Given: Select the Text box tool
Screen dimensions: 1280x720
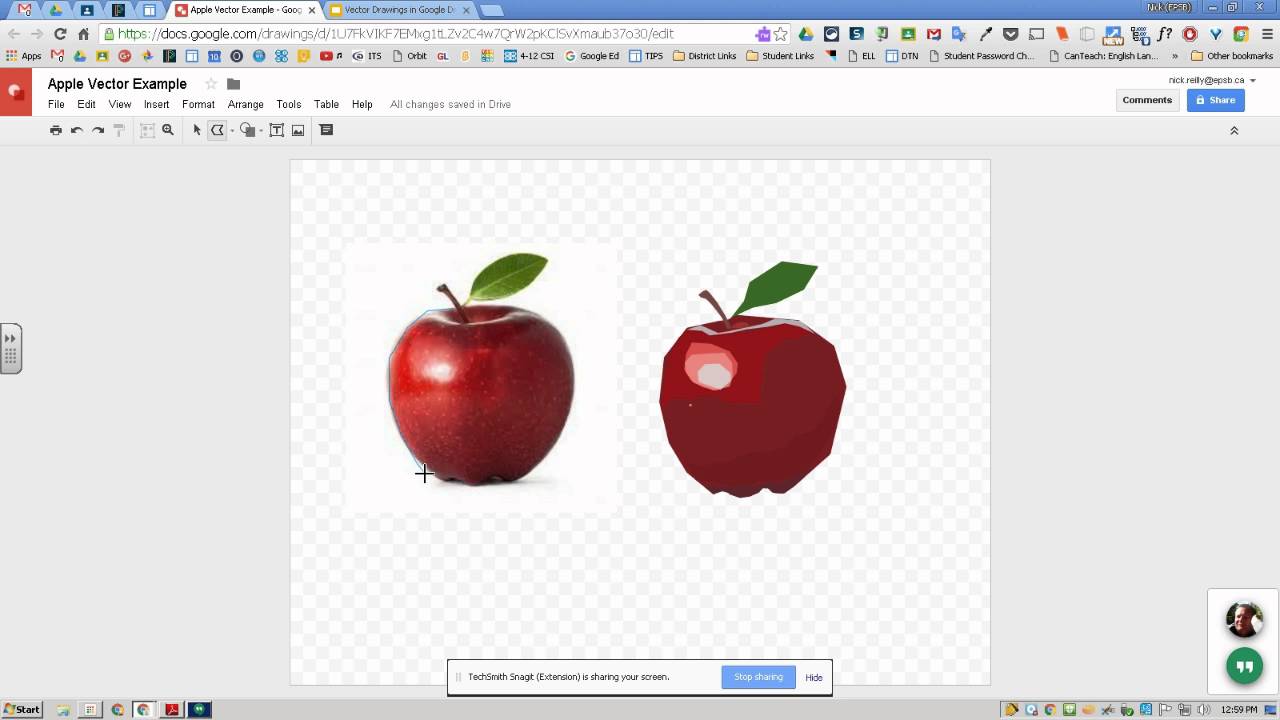Looking at the screenshot, I should pos(277,130).
